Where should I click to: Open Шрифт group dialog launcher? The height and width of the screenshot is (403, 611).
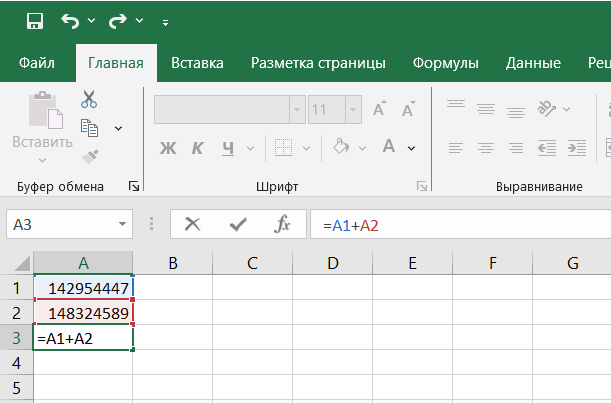pos(422,186)
